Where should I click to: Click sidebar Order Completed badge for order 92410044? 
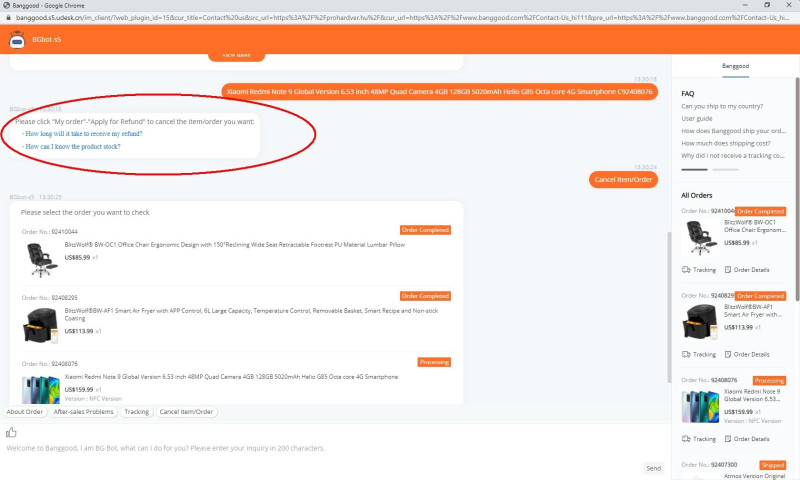(x=760, y=211)
